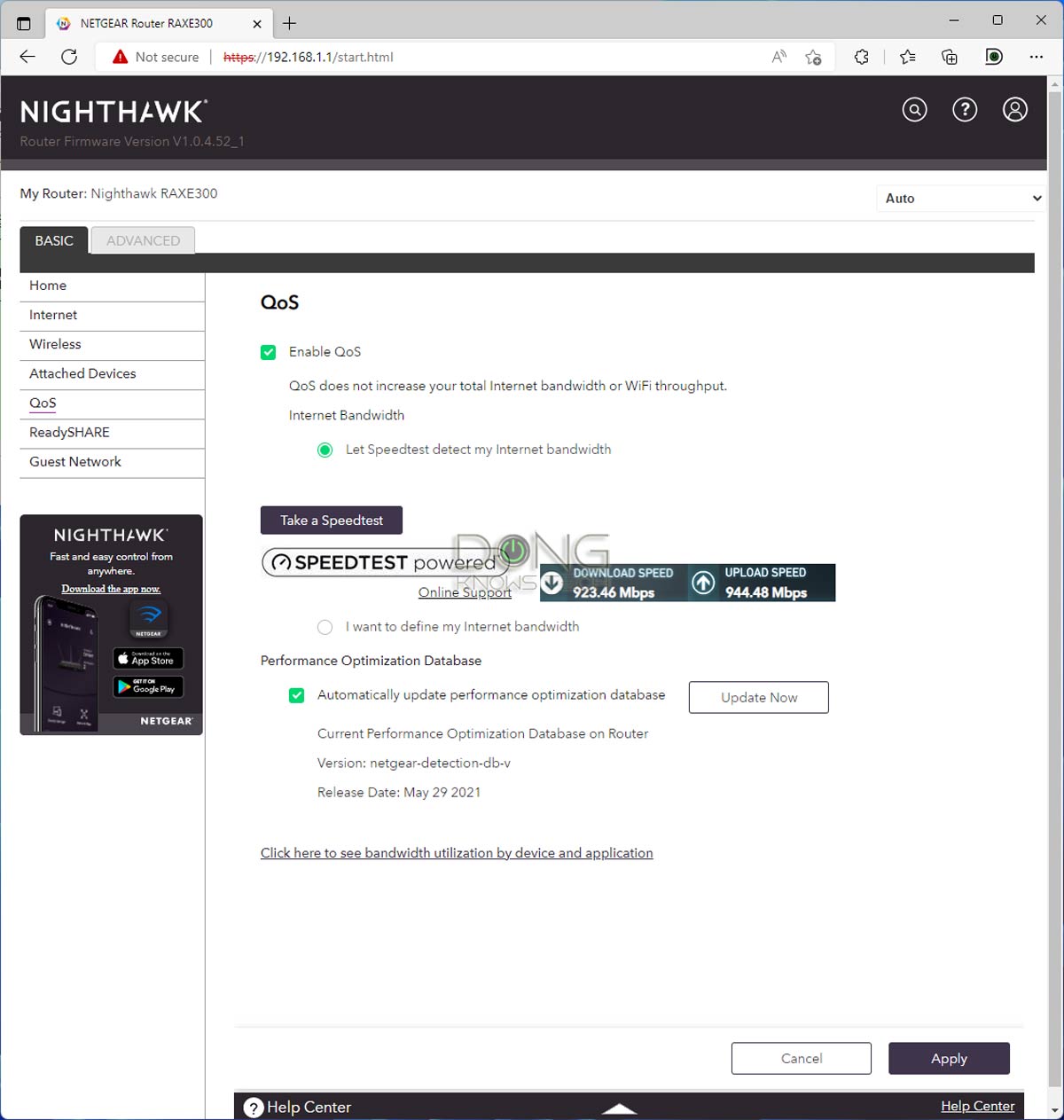1064x1120 pixels.
Task: Open the Home menu item
Action: point(112,286)
